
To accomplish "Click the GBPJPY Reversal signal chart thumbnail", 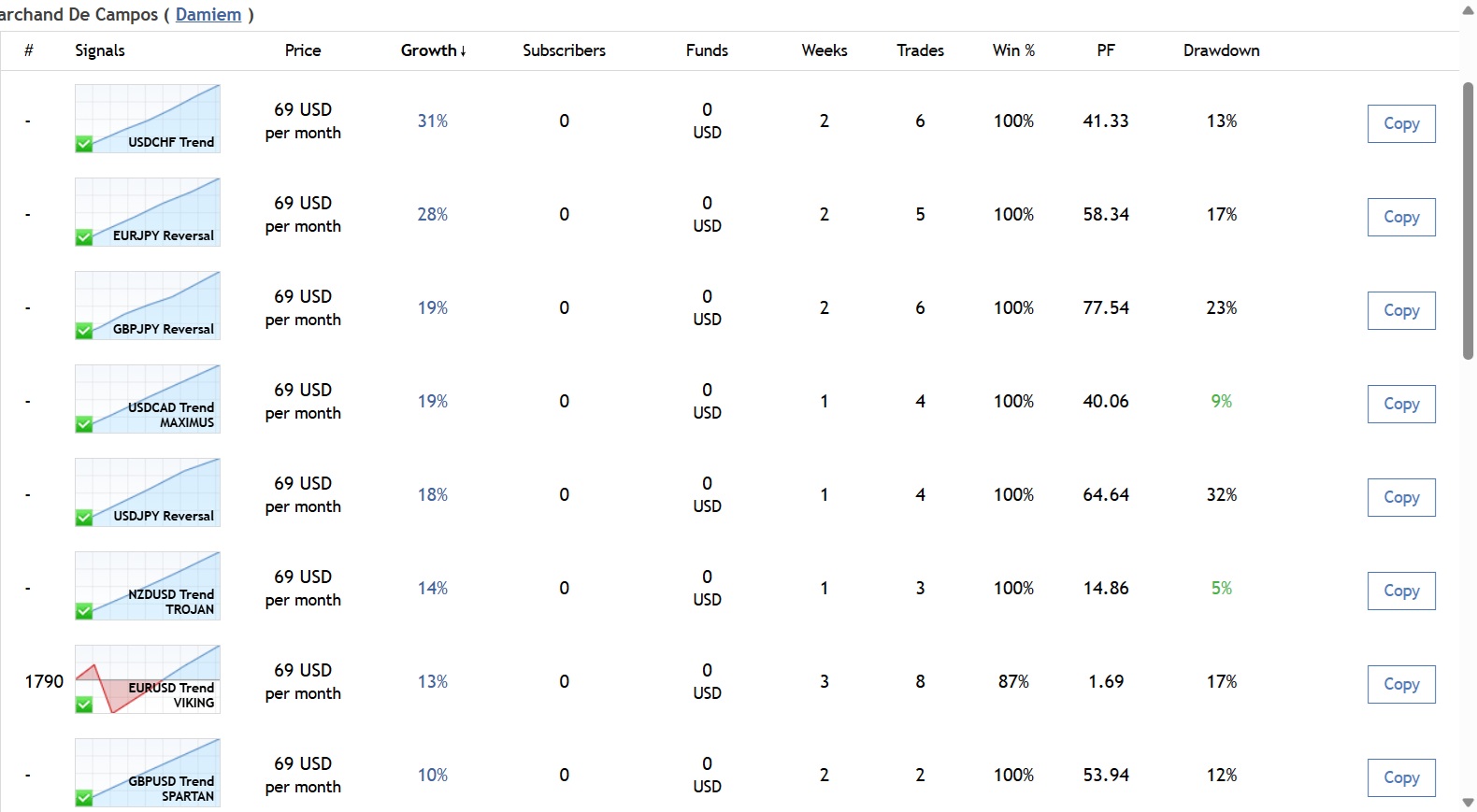I will (x=148, y=305).
